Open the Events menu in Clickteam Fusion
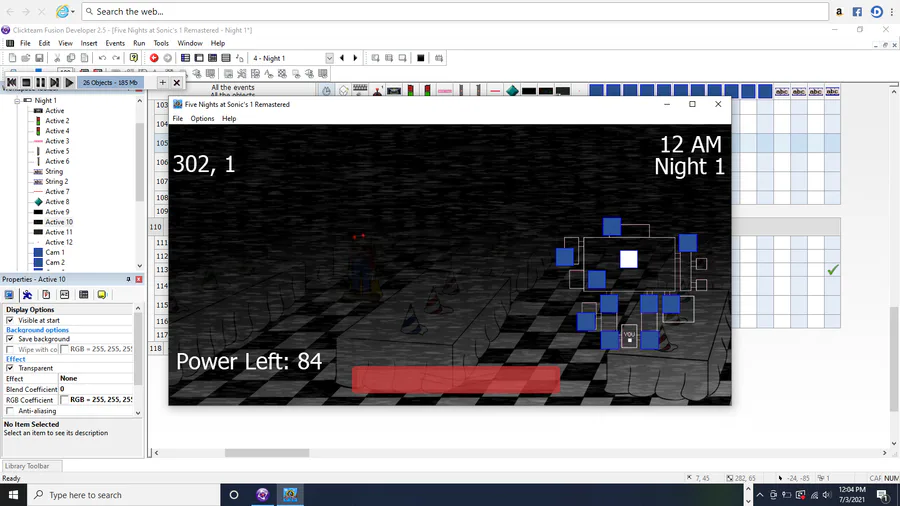 (115, 43)
